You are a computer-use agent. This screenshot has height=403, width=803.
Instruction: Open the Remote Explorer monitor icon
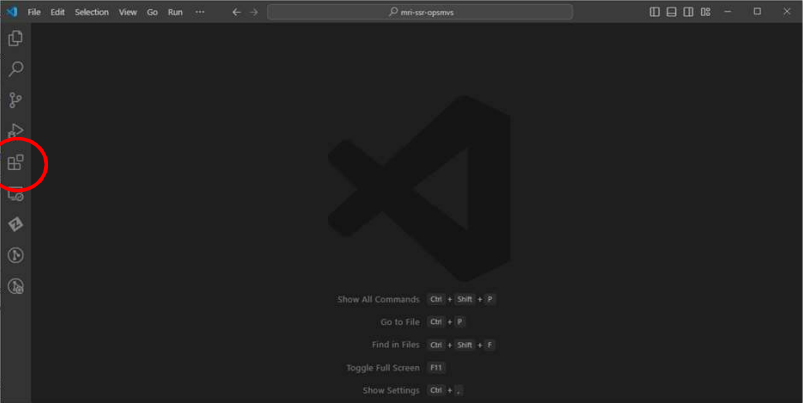[x=15, y=194]
